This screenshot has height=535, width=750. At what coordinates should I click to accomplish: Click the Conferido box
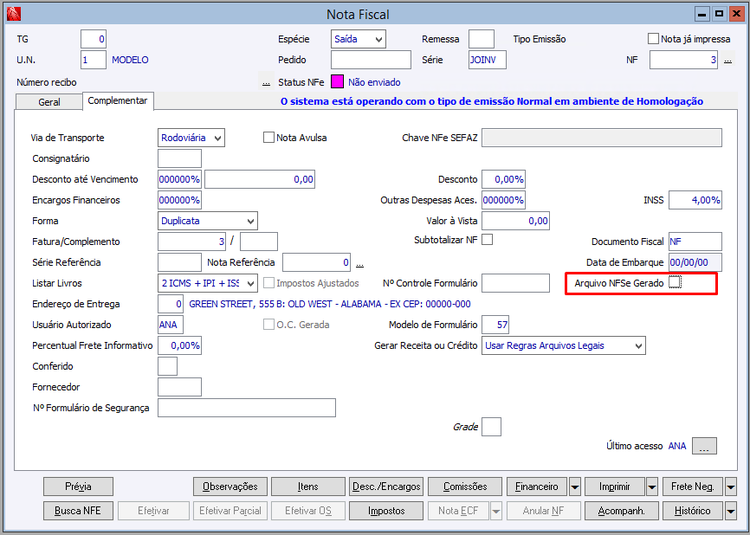167,366
